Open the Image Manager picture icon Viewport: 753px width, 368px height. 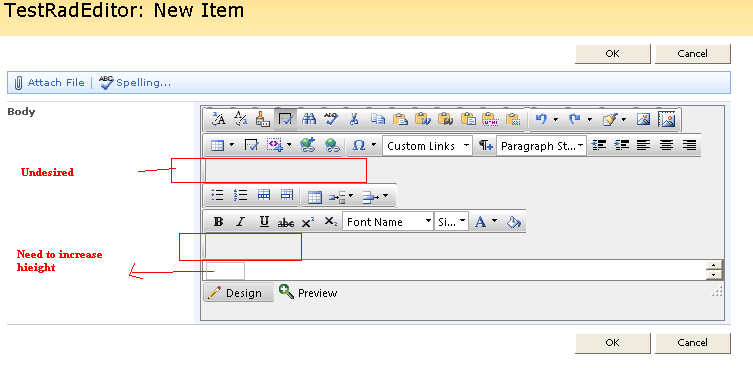pos(644,119)
